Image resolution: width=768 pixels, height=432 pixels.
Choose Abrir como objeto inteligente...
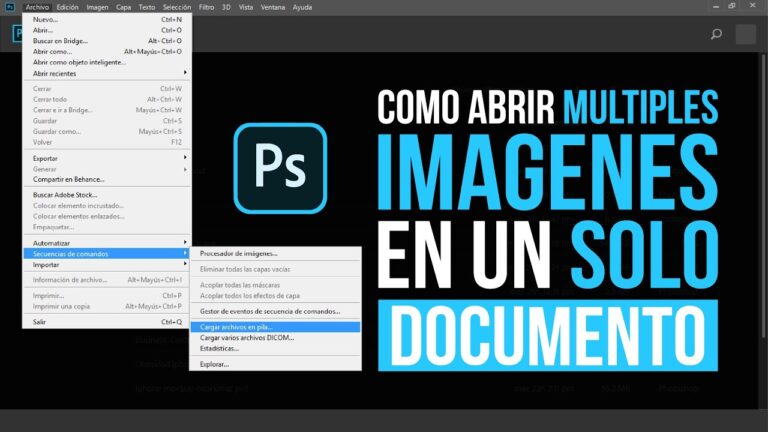(x=107, y=62)
